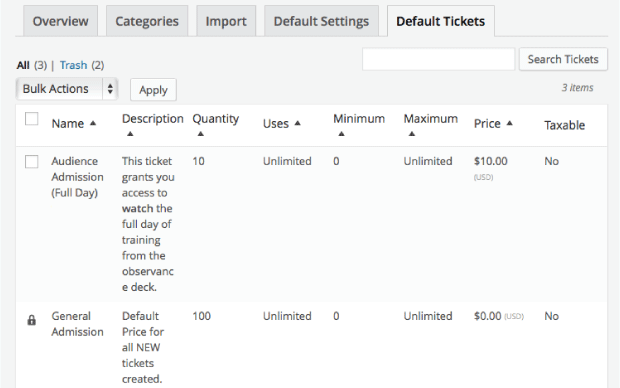This screenshot has width=620, height=388.
Task: Sort by Name column header
Action: point(68,123)
